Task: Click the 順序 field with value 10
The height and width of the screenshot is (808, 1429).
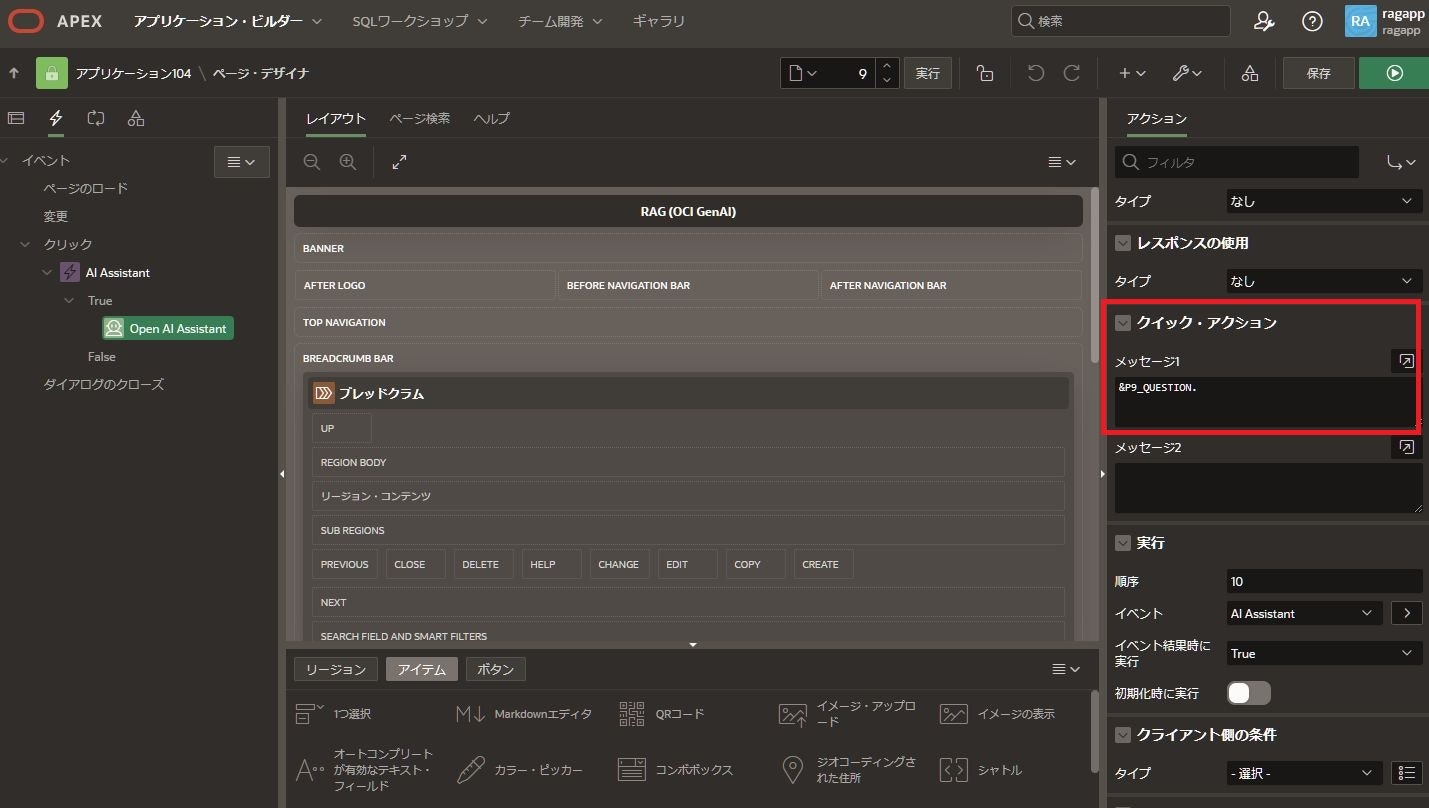Action: 1324,581
